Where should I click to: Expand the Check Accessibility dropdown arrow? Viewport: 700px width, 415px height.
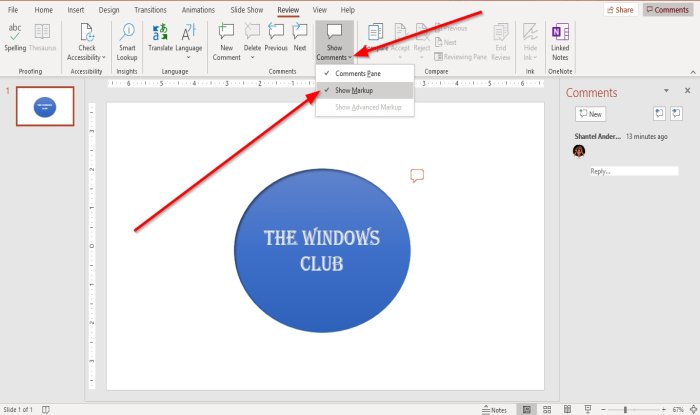pyautogui.click(x=104, y=58)
